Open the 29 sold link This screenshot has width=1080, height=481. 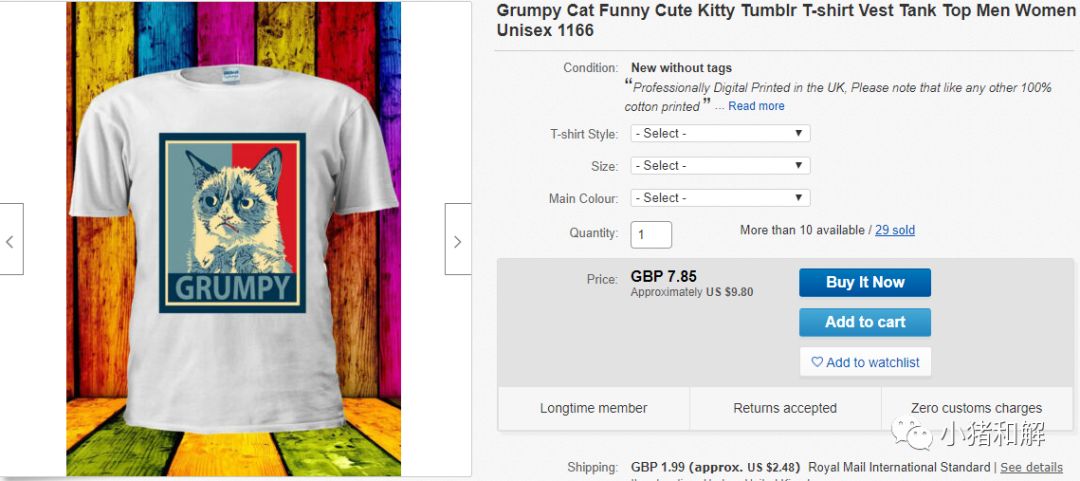[x=895, y=230]
